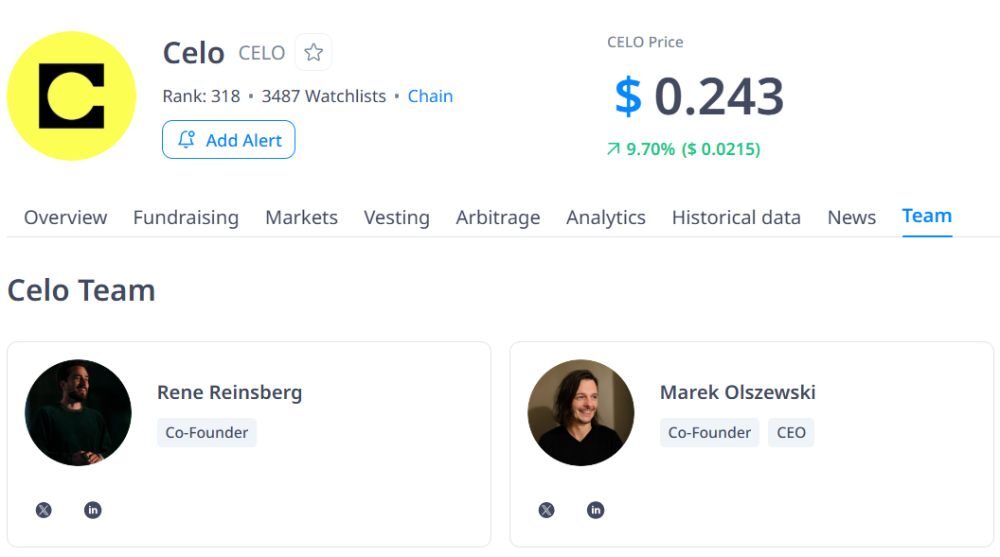This screenshot has width=1000, height=557.
Task: Follow the Chain link
Action: click(430, 96)
